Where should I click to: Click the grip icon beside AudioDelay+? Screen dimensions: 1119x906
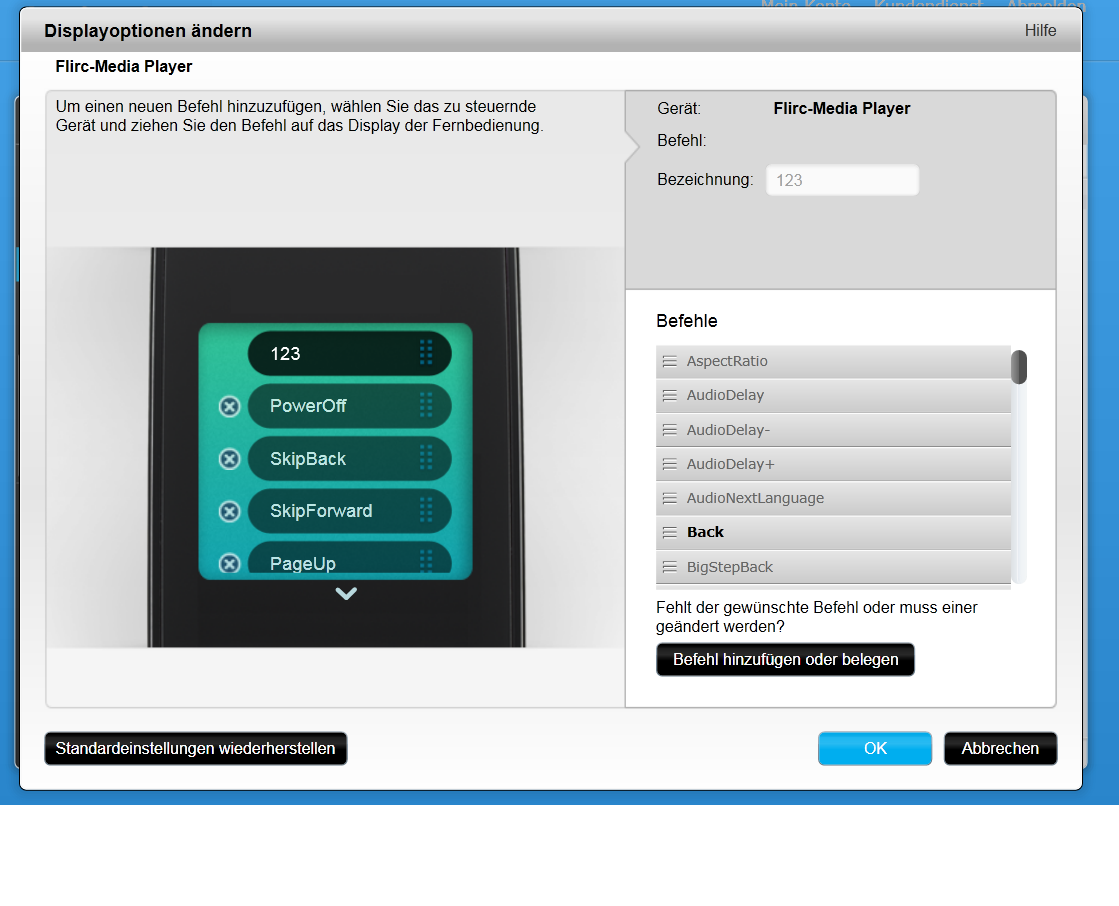pos(669,464)
